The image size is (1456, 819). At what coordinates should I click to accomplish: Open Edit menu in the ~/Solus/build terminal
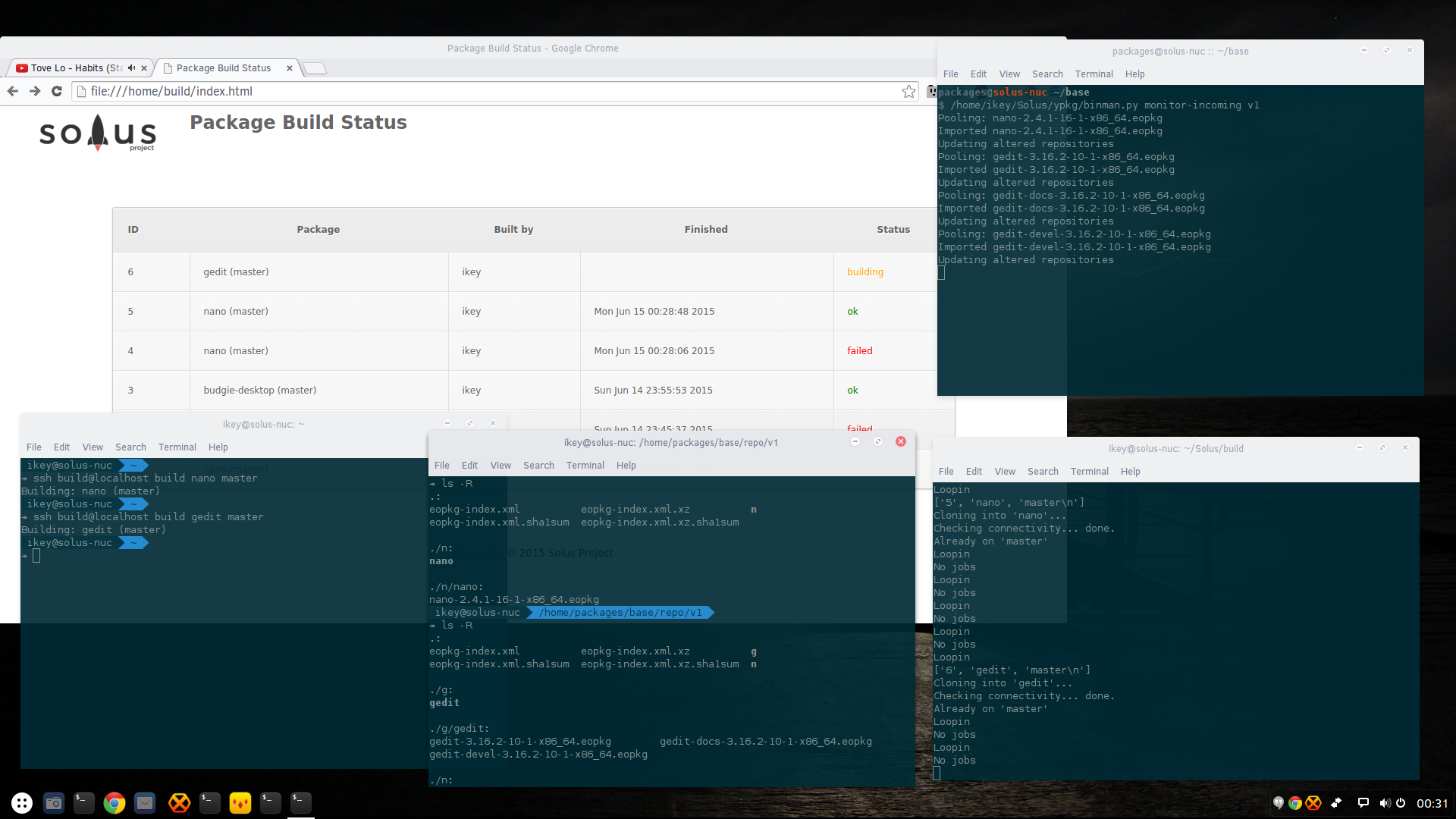tap(974, 472)
